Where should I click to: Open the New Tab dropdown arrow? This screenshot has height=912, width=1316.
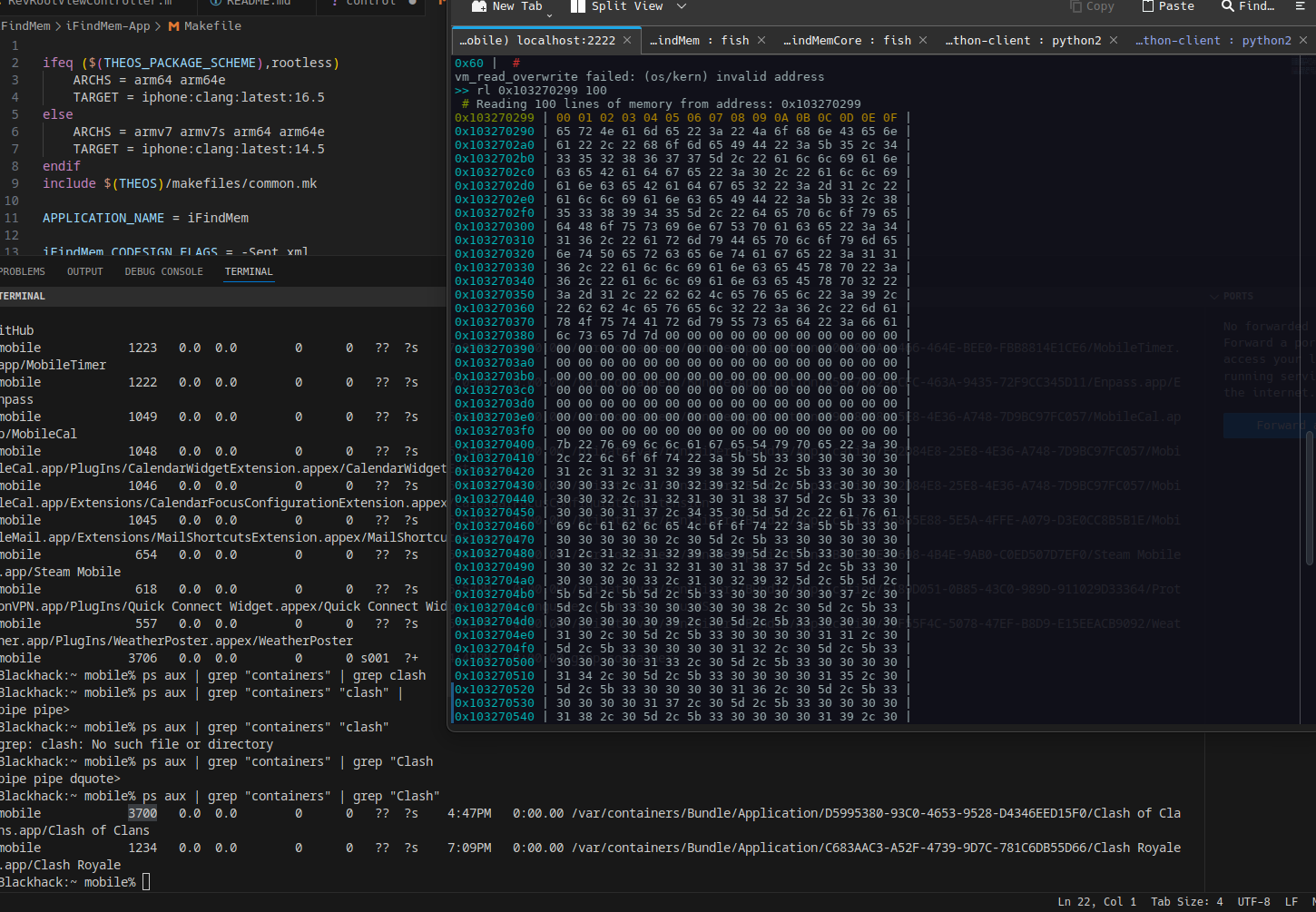point(549,15)
